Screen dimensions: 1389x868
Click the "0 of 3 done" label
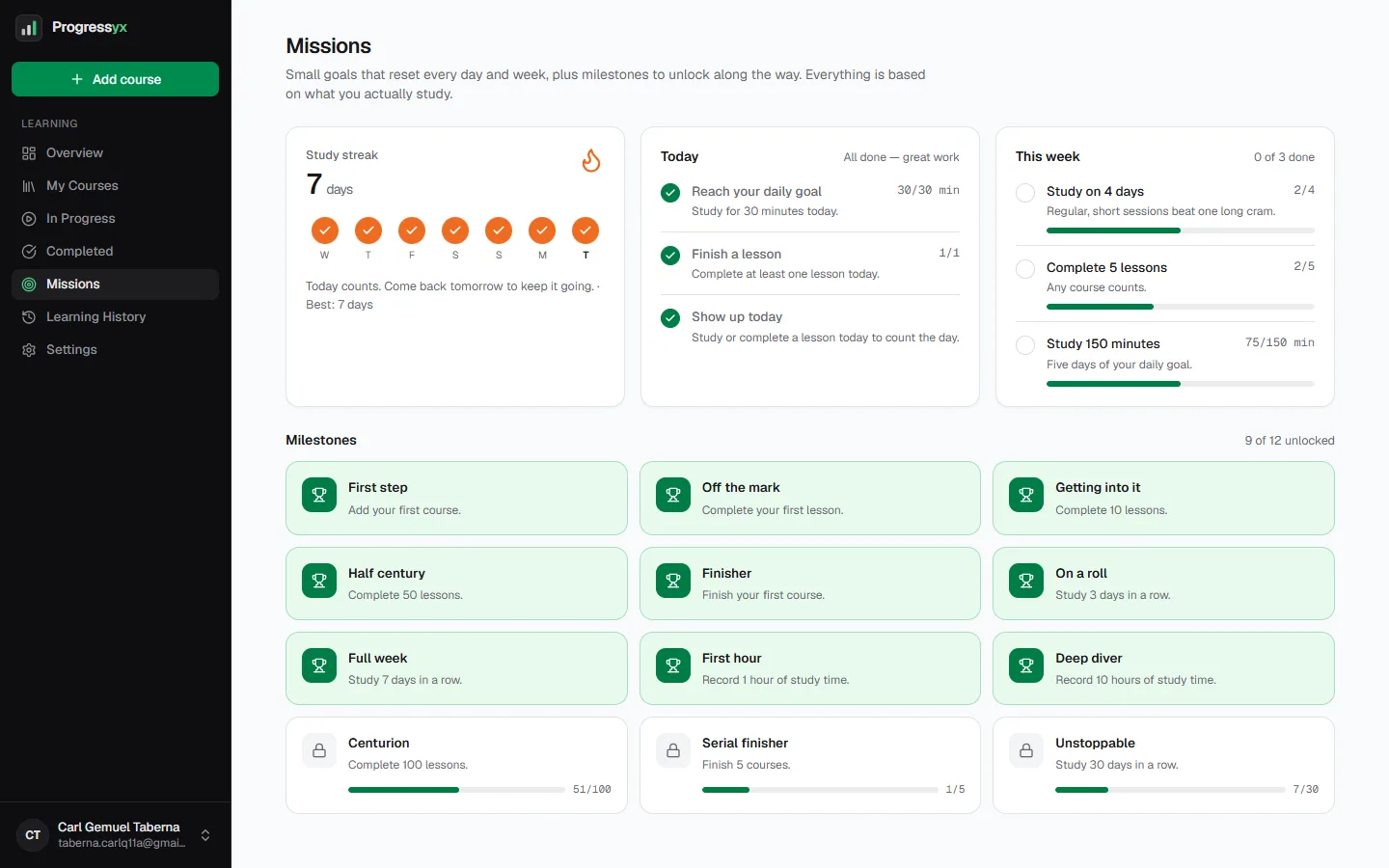click(1284, 157)
